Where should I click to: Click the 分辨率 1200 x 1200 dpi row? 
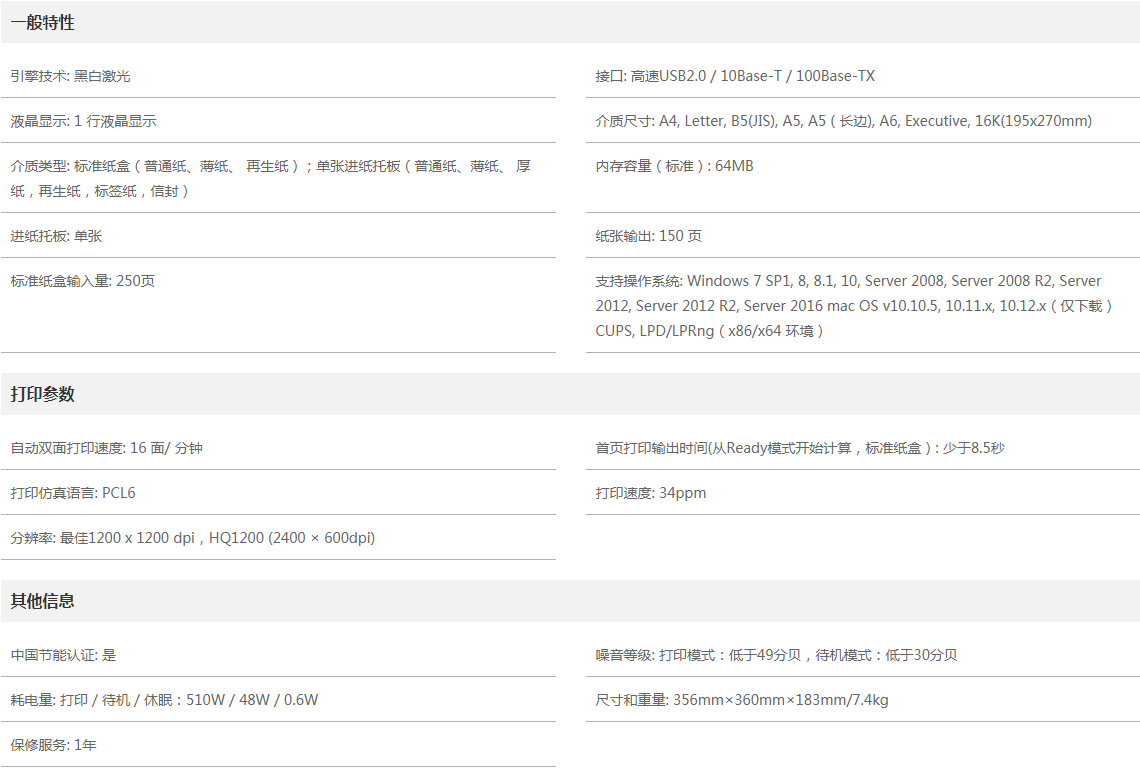193,538
